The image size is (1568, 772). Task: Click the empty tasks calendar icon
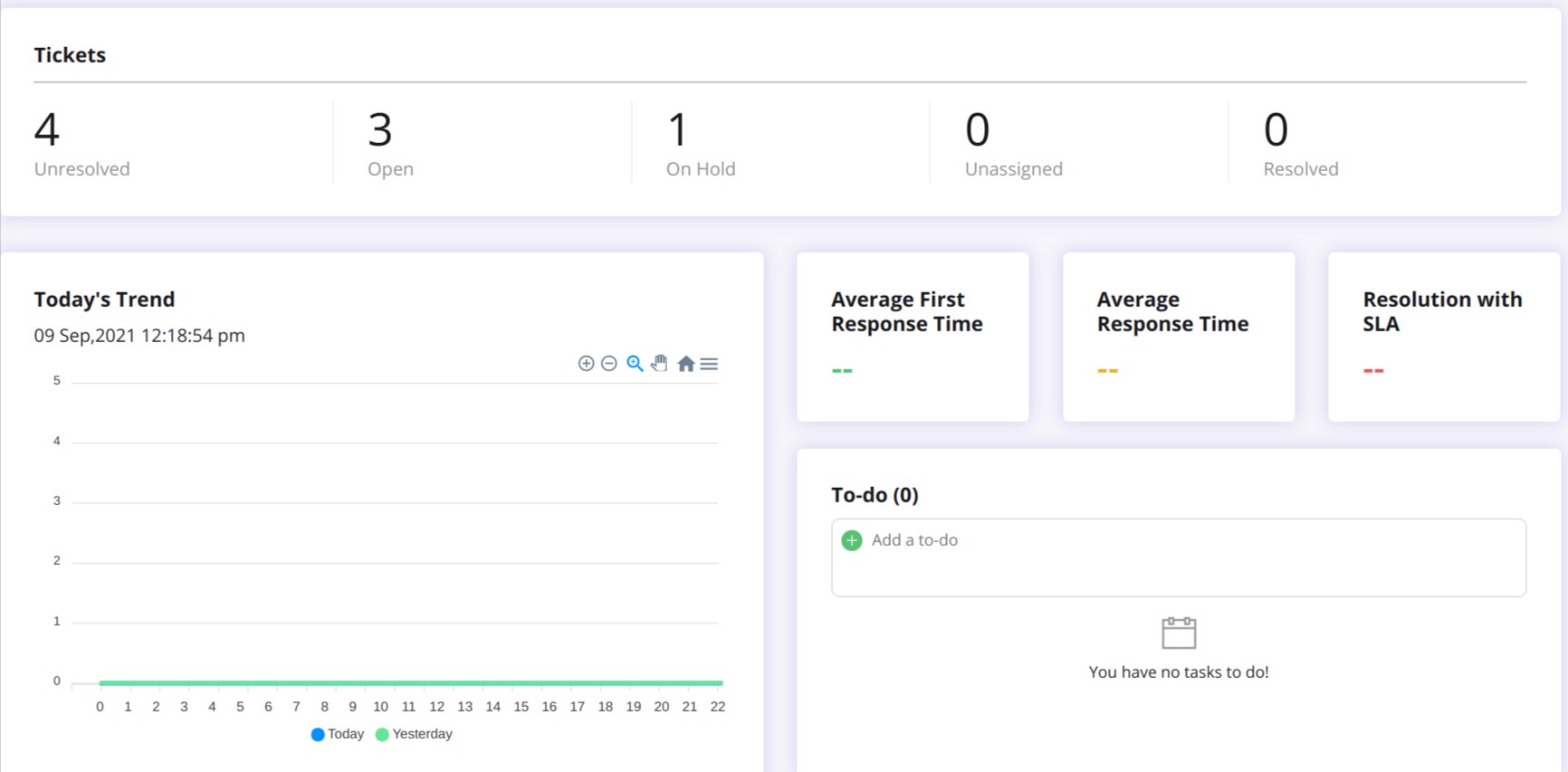pyautogui.click(x=1179, y=633)
